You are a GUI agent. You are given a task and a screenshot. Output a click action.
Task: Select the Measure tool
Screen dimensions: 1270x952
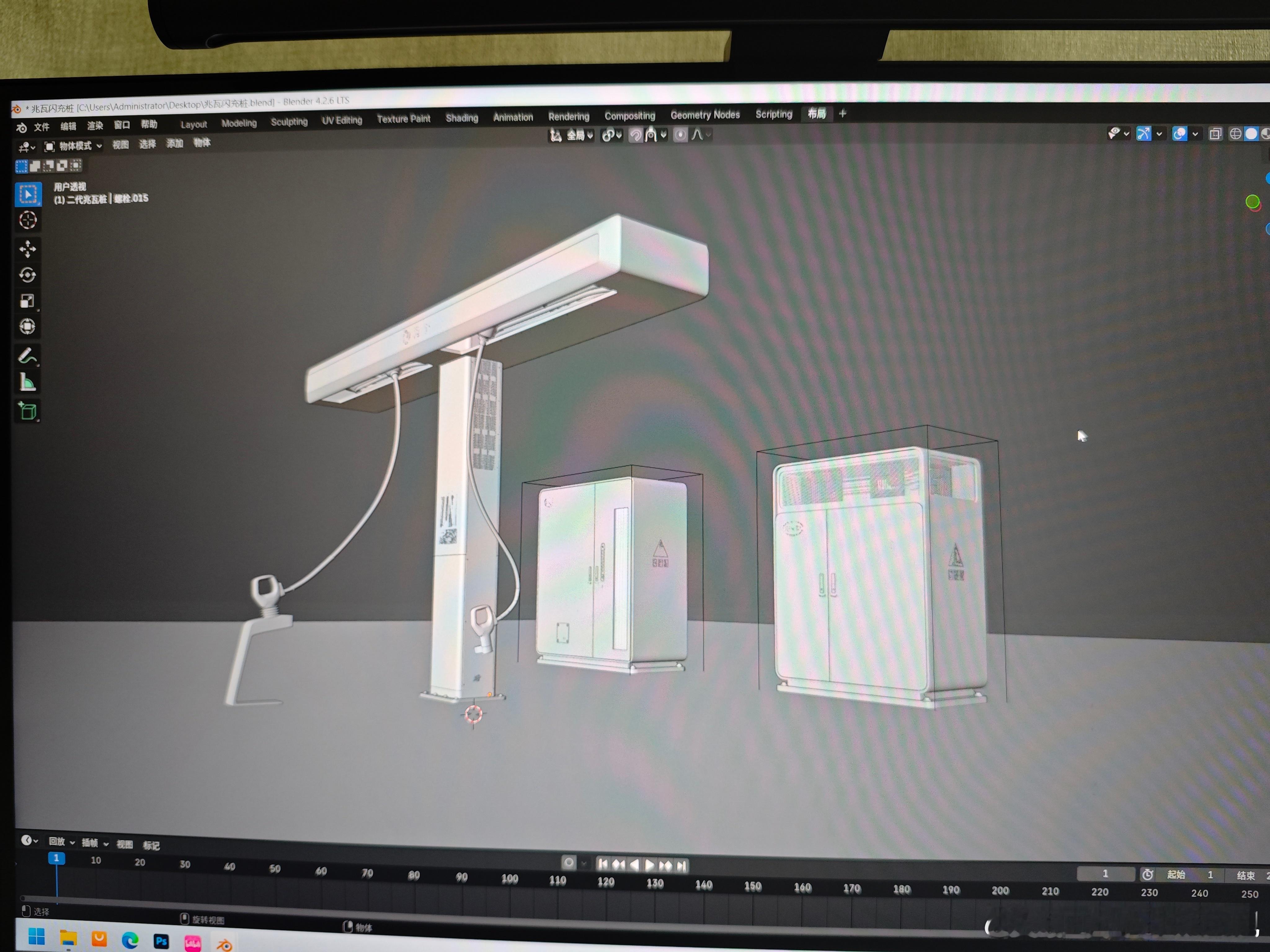coord(28,382)
